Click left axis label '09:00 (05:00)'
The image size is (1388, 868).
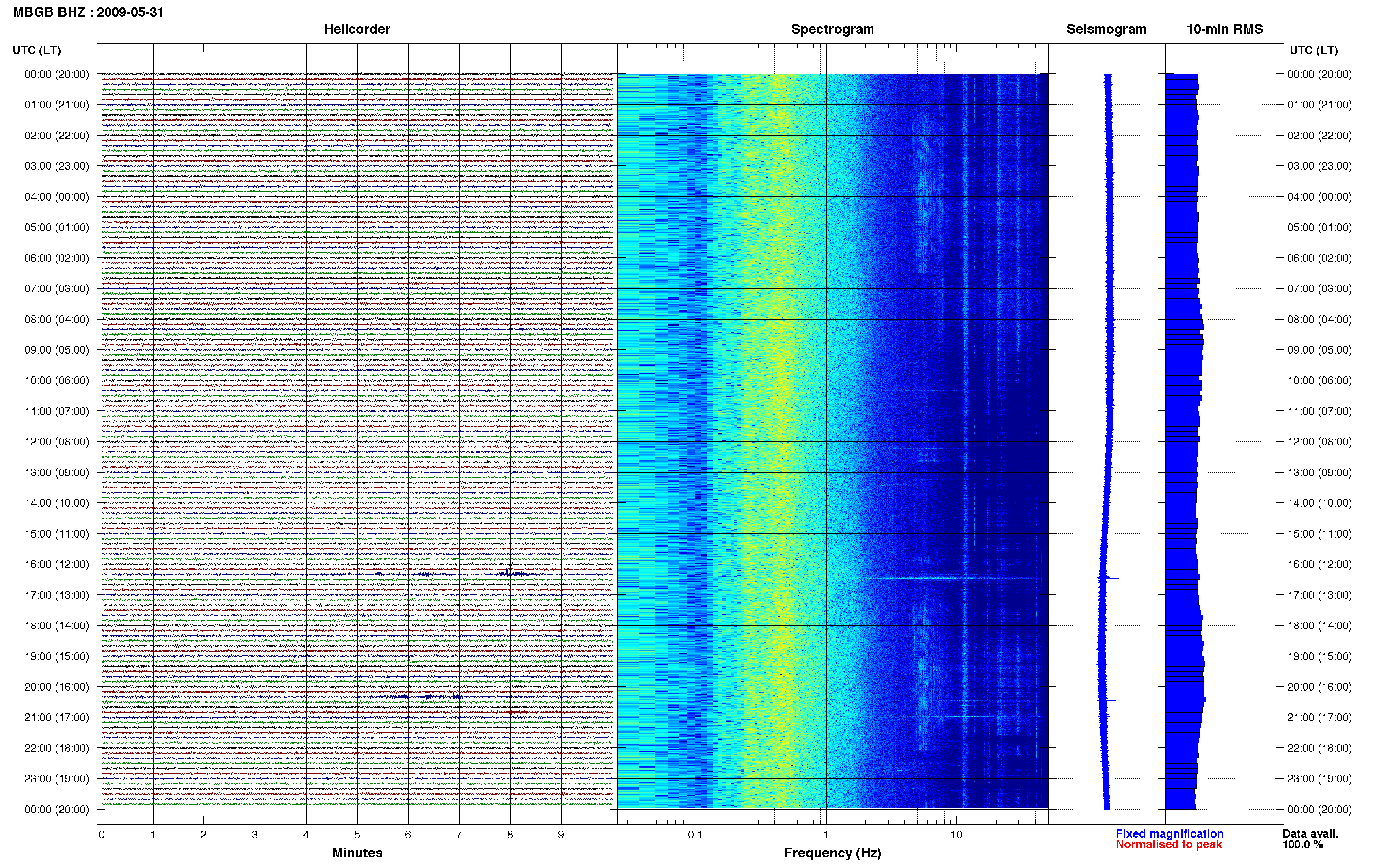pyautogui.click(x=56, y=350)
